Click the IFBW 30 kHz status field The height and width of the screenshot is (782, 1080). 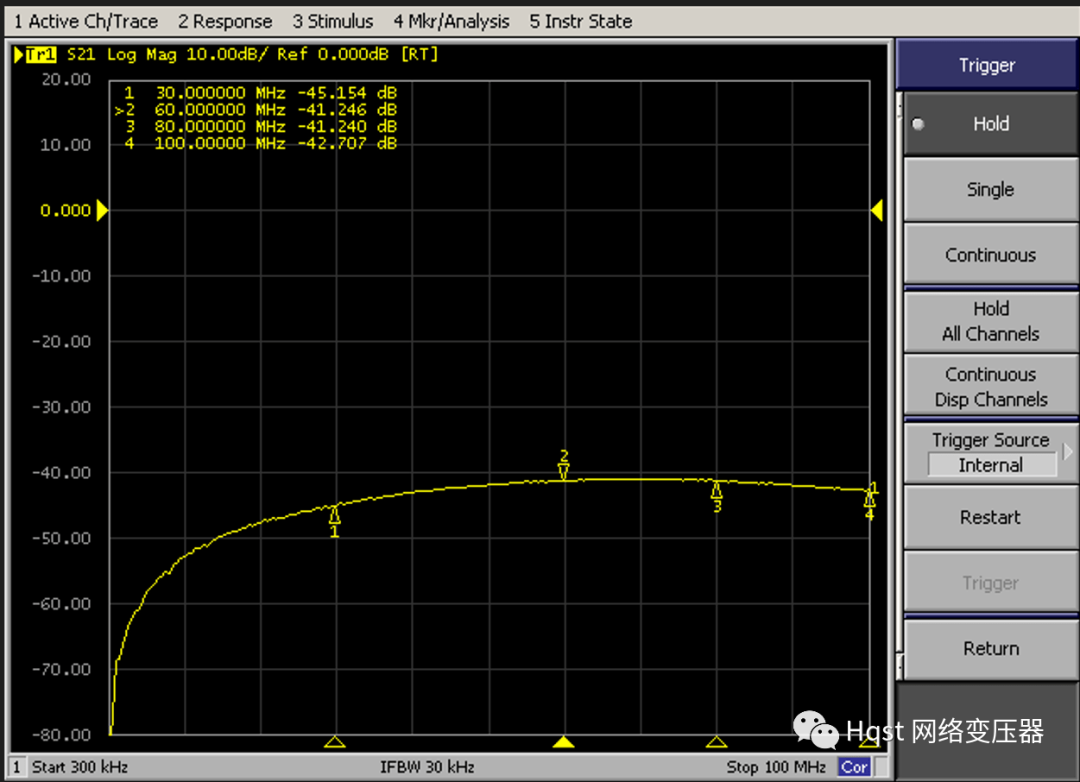pyautogui.click(x=427, y=767)
